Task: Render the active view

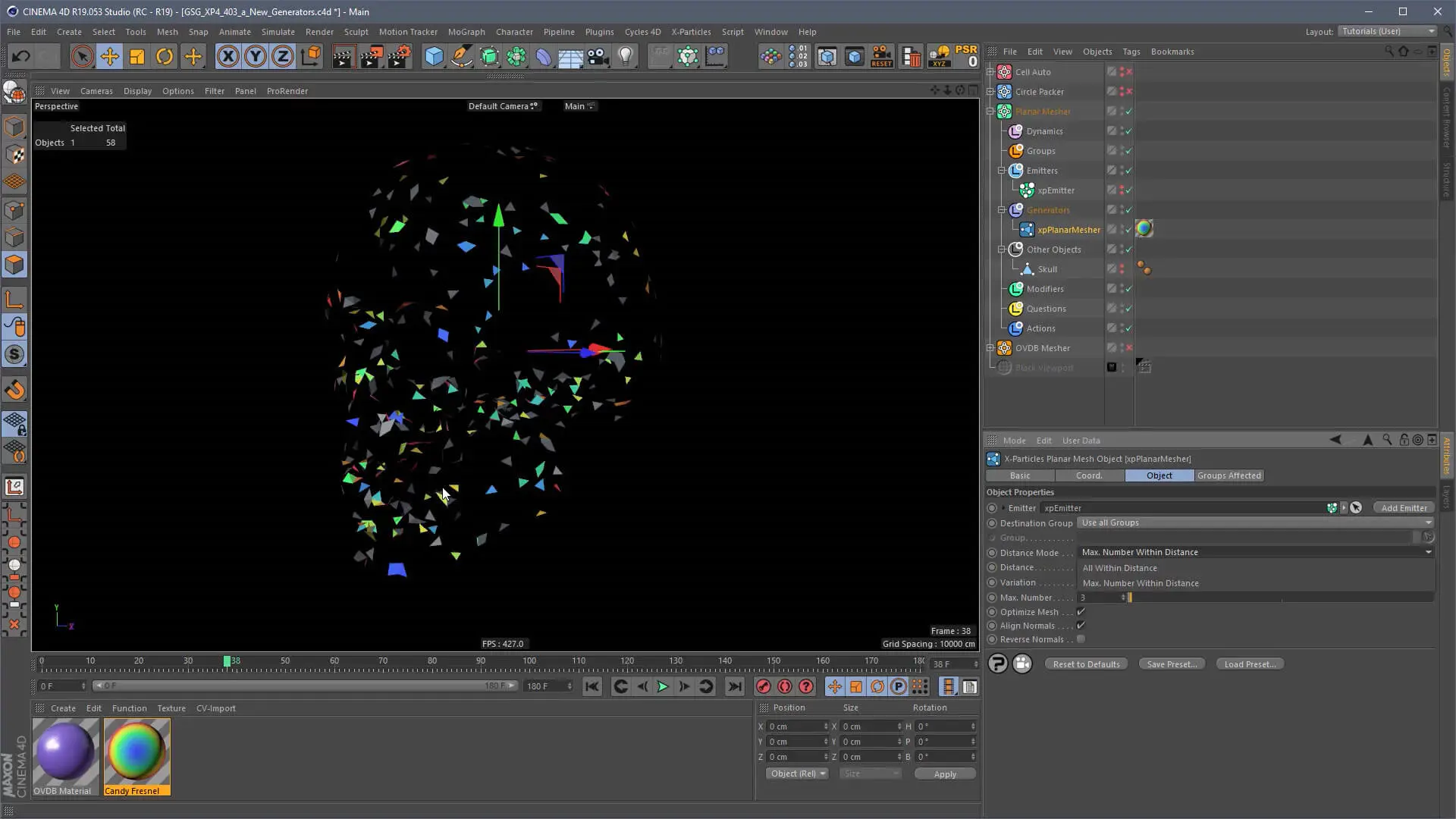Action: [x=343, y=56]
